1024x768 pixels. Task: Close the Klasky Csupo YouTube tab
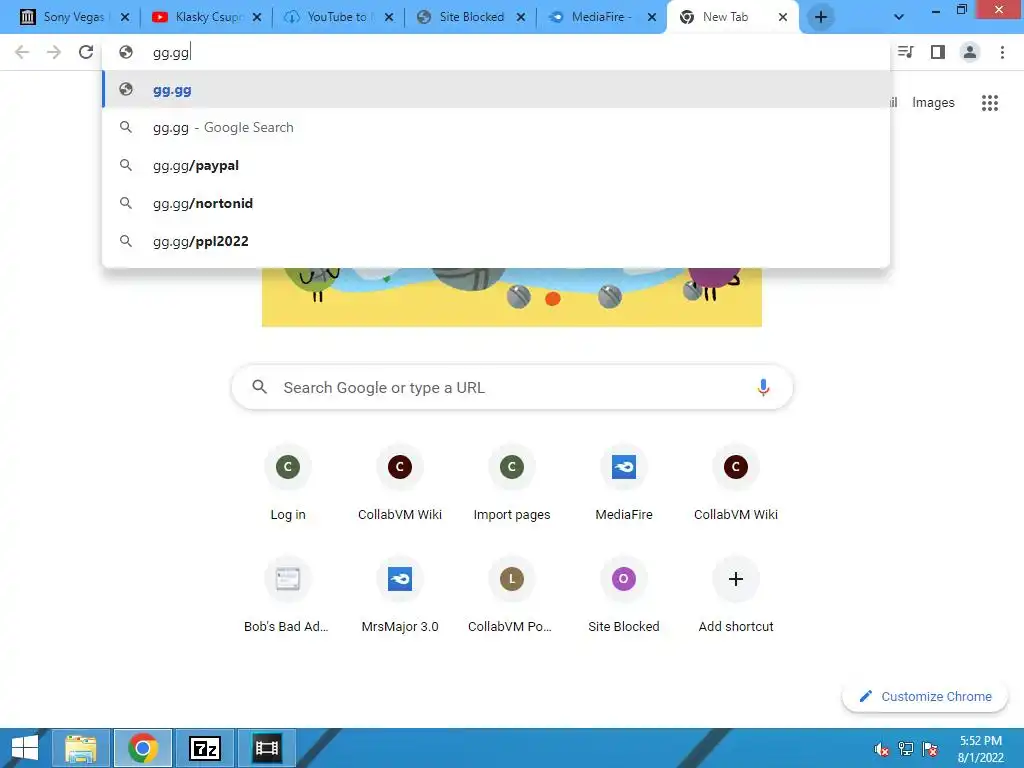257,18
